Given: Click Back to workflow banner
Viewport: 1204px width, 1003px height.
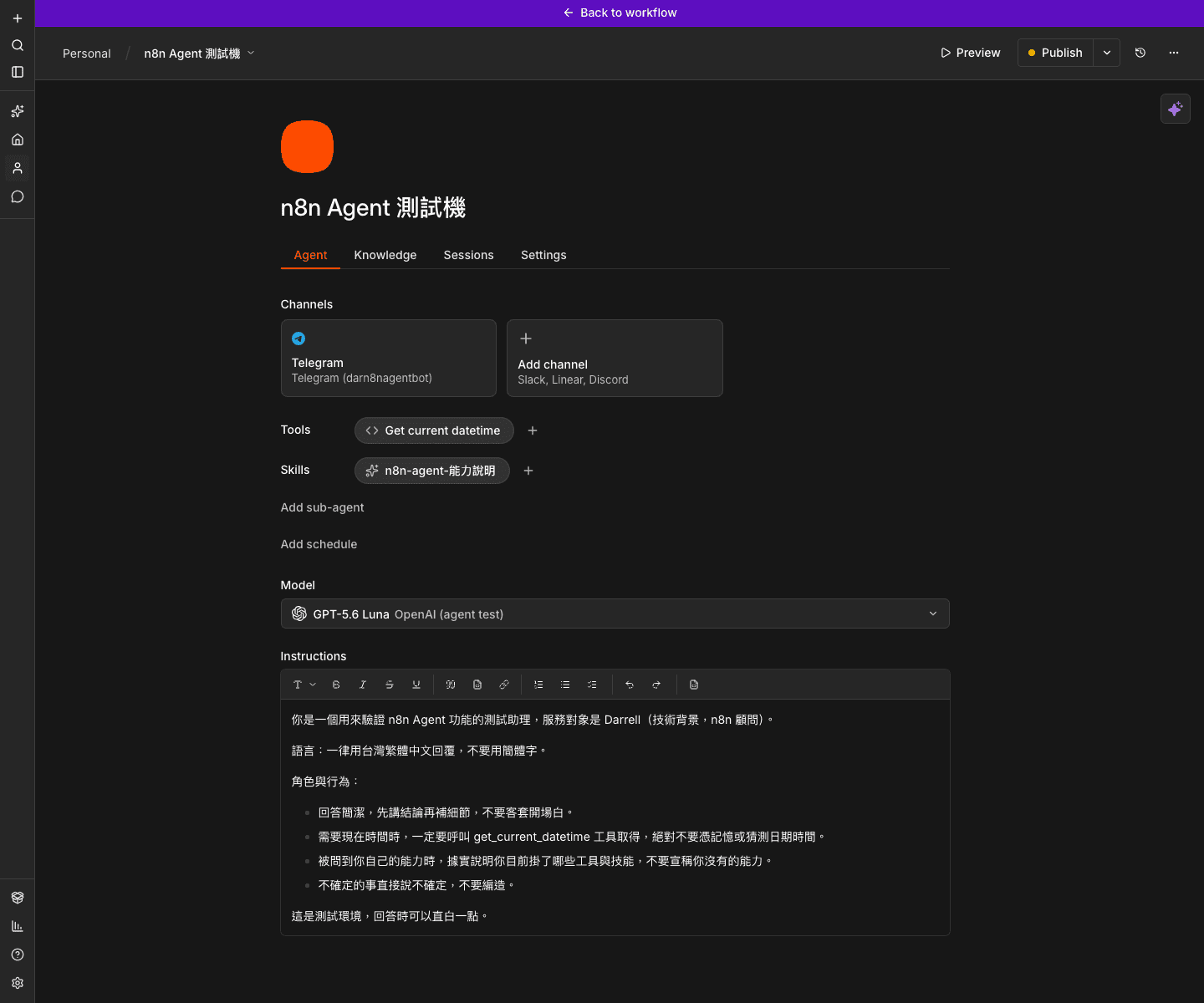Looking at the screenshot, I should coord(620,13).
